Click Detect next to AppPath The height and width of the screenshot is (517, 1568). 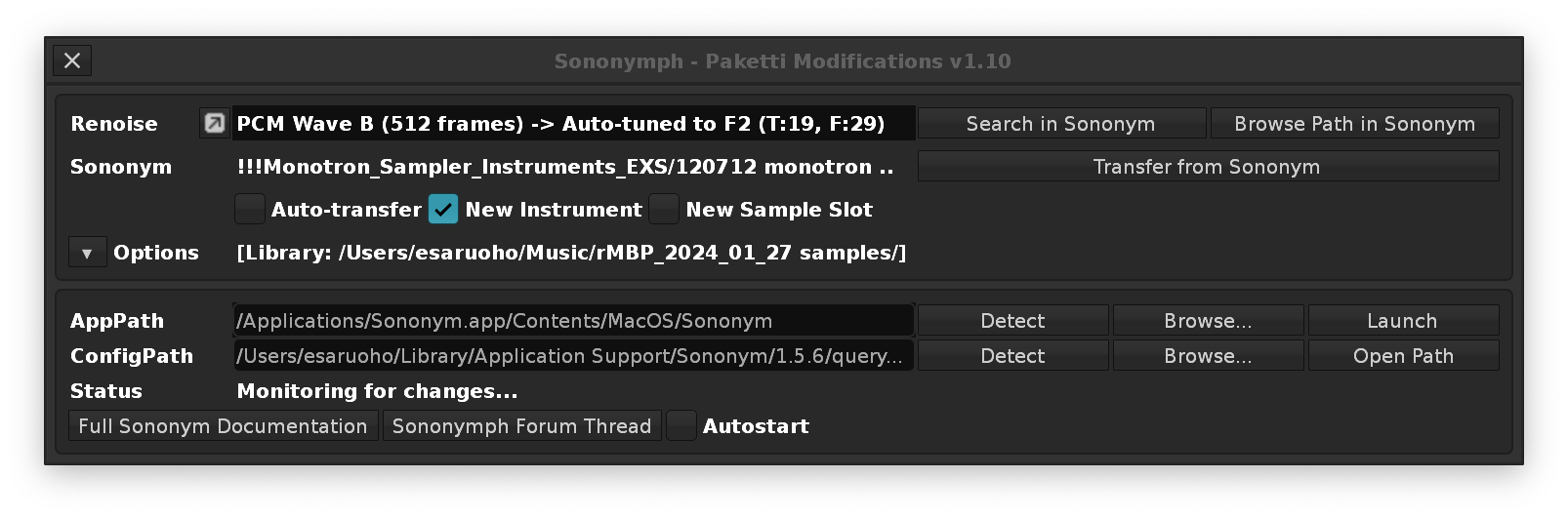click(x=1012, y=321)
